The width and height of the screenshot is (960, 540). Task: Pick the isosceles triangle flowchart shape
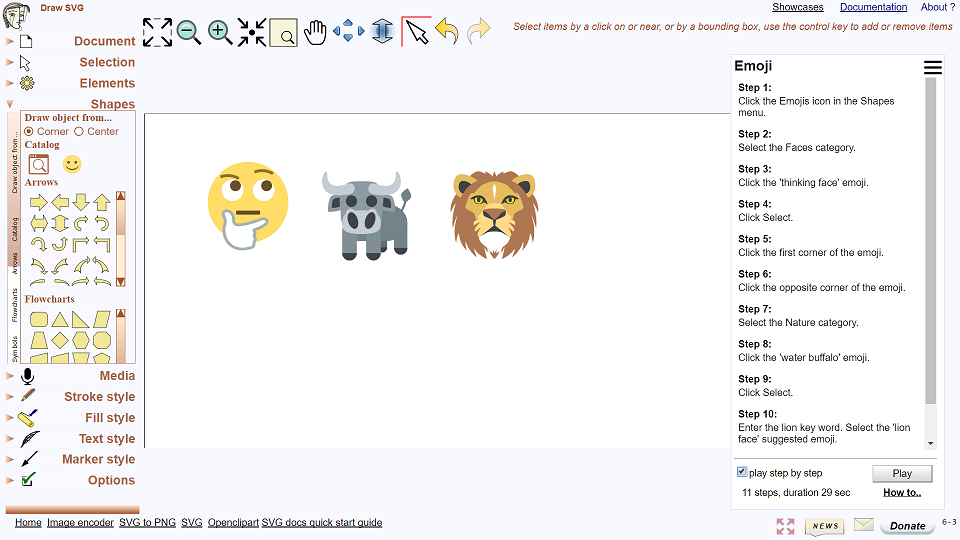(x=60, y=320)
